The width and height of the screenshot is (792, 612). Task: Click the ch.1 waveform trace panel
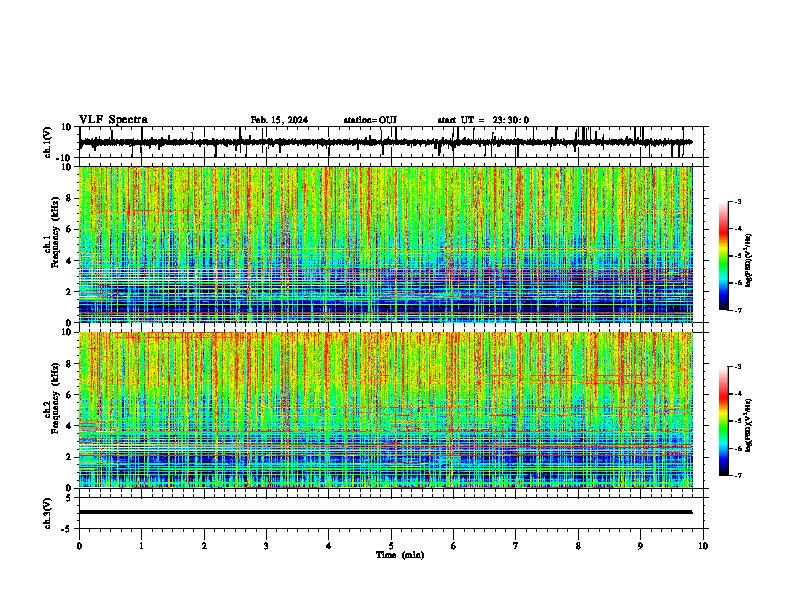point(393,142)
